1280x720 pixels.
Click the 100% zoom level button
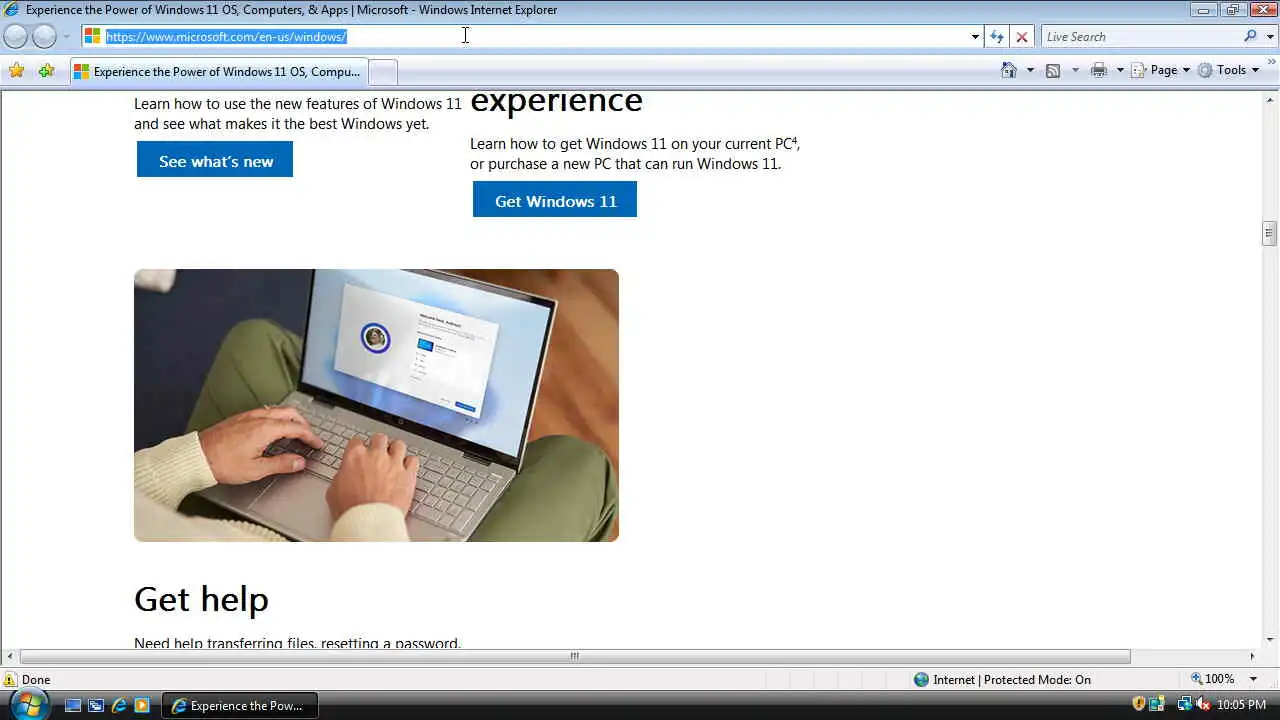click(1212, 679)
